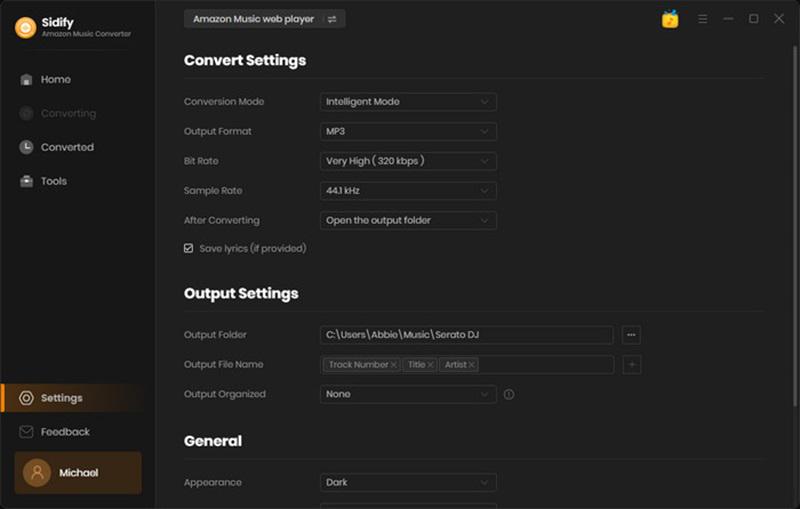Click the user avatar icon
The width and height of the screenshot is (800, 509).
coord(37,473)
